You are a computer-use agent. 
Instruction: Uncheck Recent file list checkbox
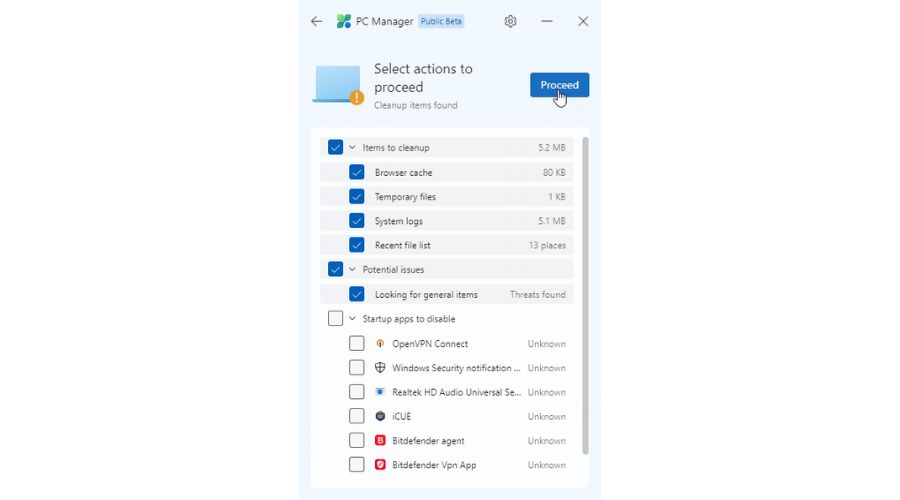356,245
